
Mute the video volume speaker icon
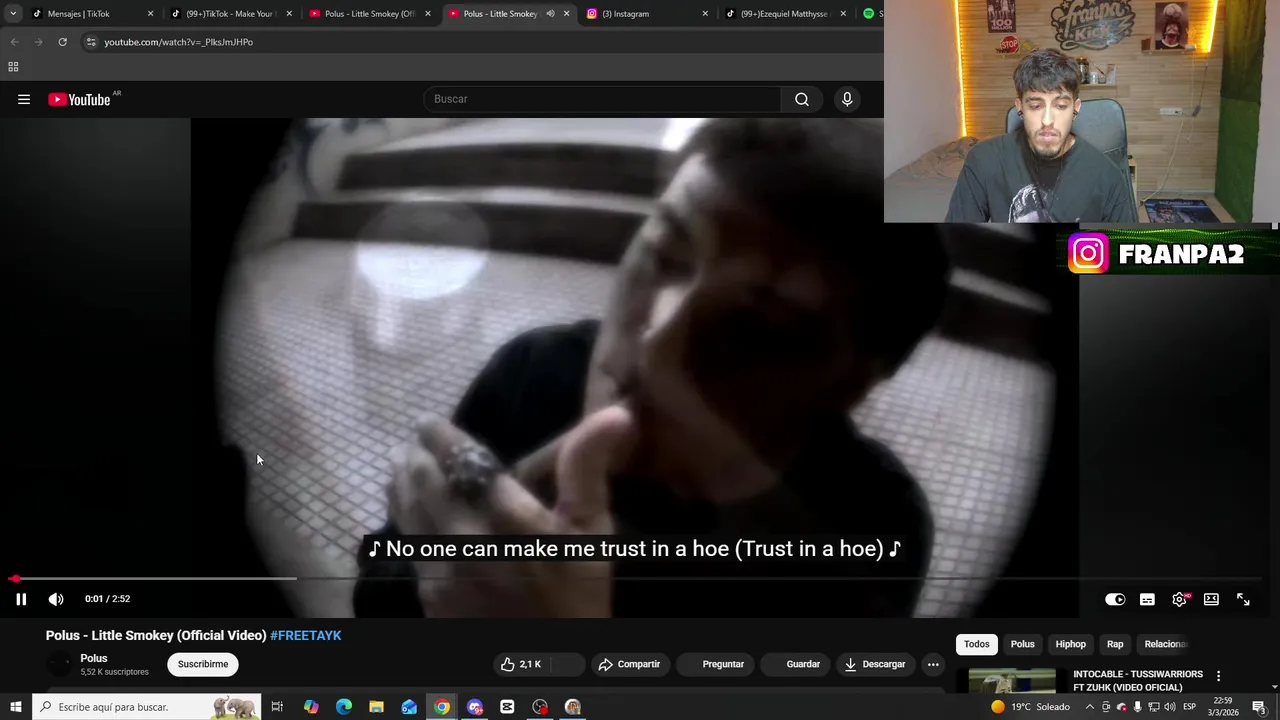click(56, 599)
